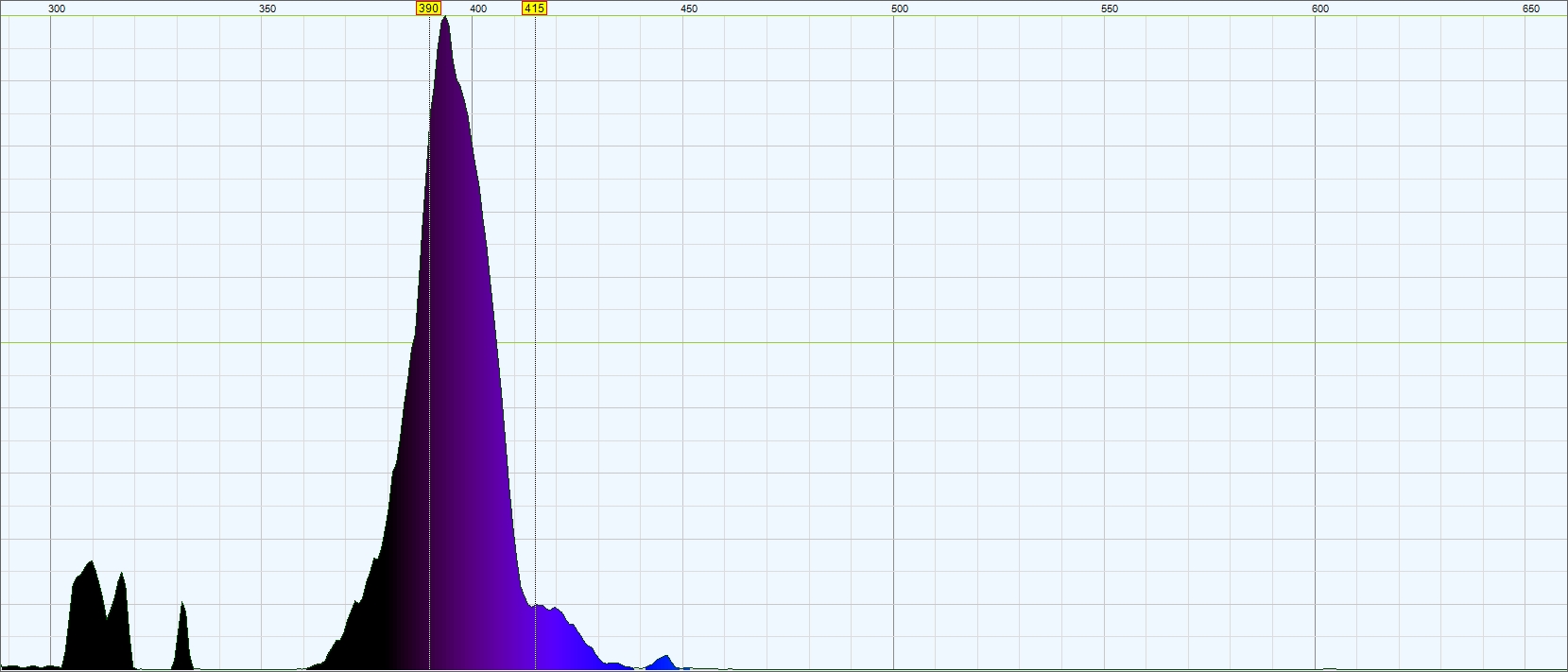The width and height of the screenshot is (1568, 672).
Task: Click the tip of the tallest violet peak
Action: click(445, 19)
